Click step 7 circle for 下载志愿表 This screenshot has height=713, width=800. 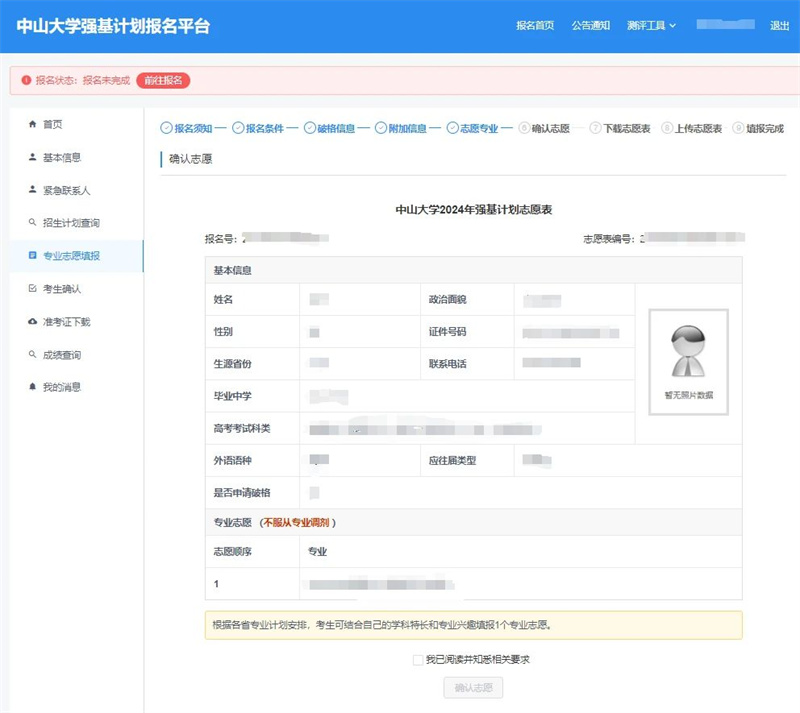tap(595, 128)
